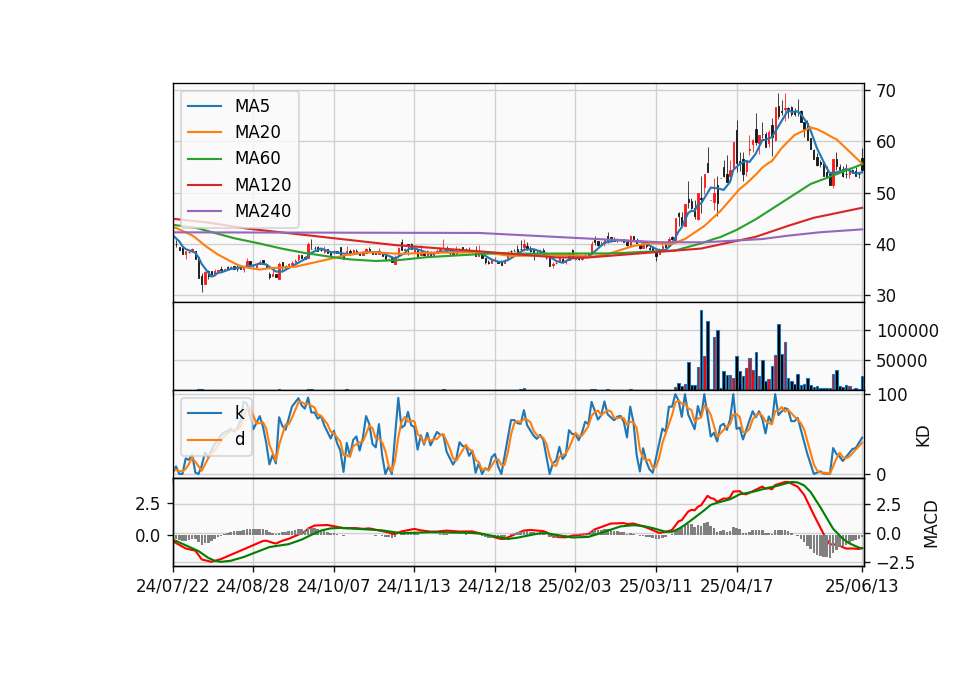The width and height of the screenshot is (960, 690).
Task: Click the 24/12/18 date axis label
Action: 495,586
